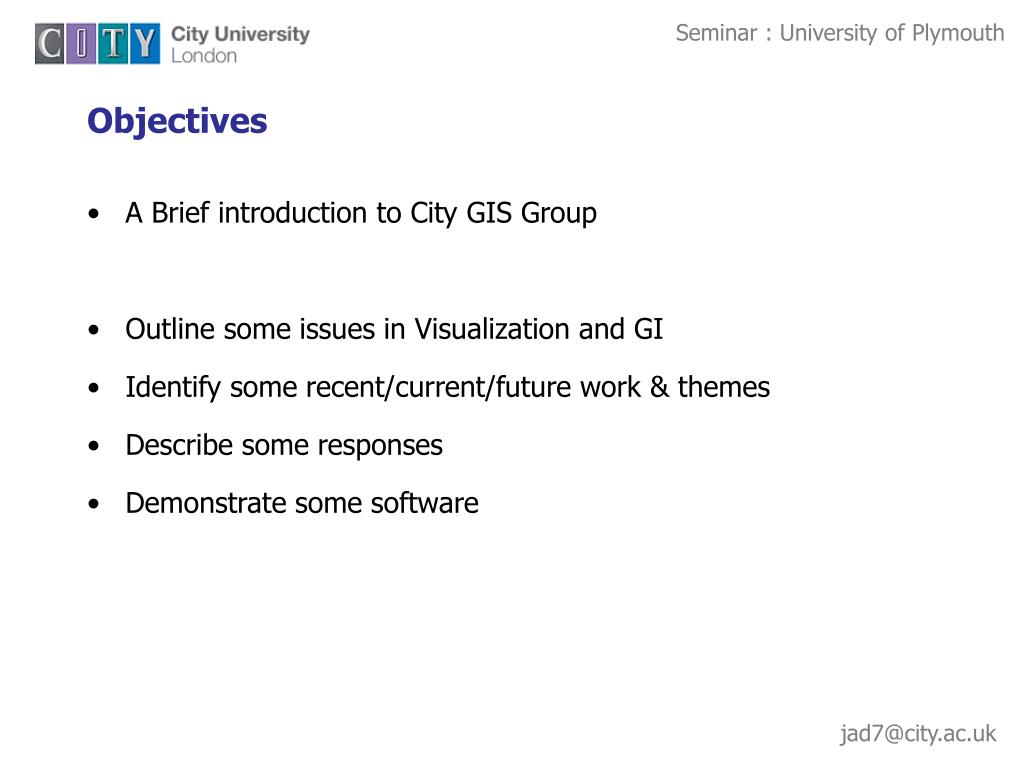Click the bullet dot before Demonstrate some software
The image size is (1024, 768).
(x=94, y=504)
